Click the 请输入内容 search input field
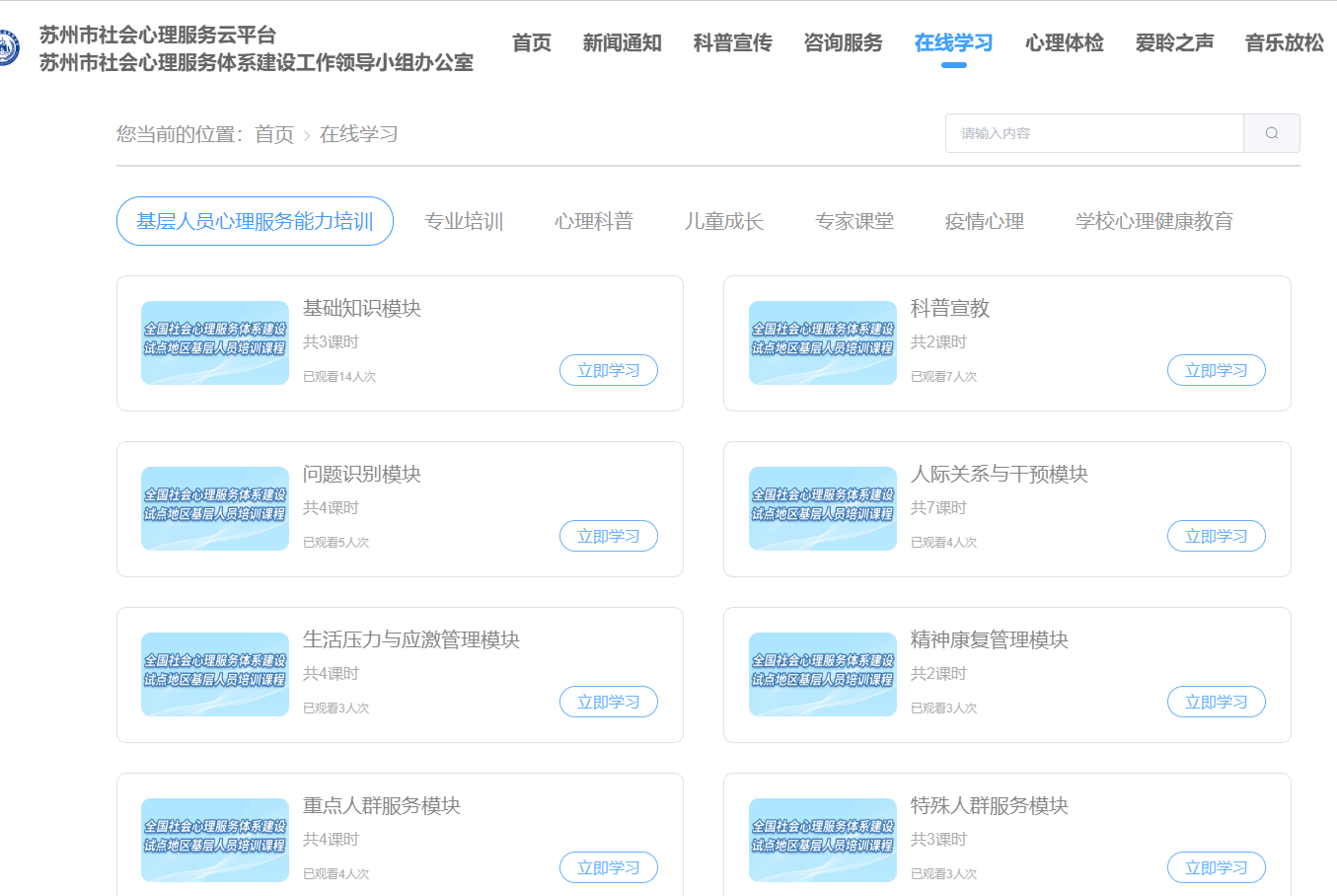 (1094, 132)
